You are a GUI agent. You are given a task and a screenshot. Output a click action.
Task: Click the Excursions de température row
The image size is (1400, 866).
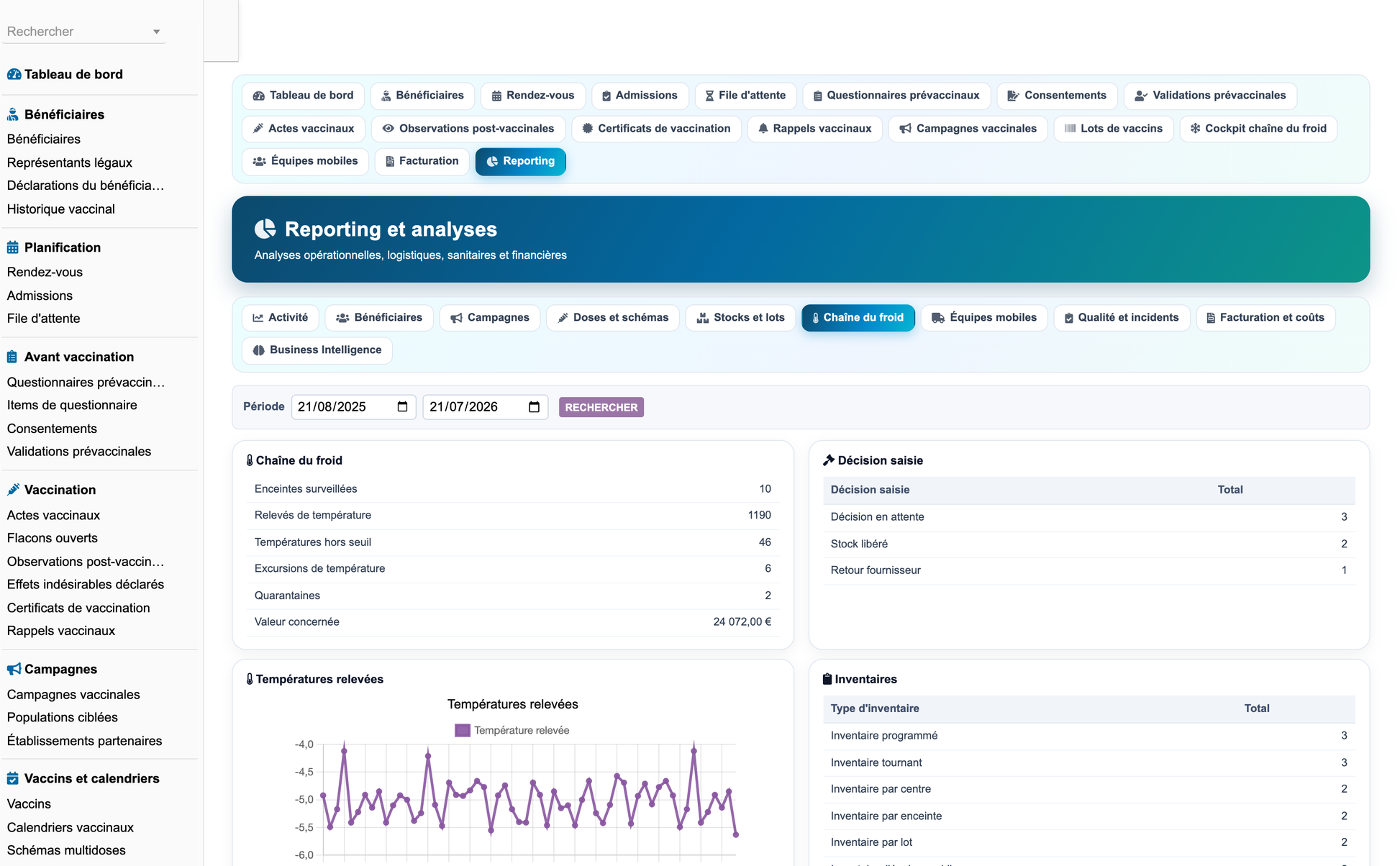pyautogui.click(x=513, y=569)
